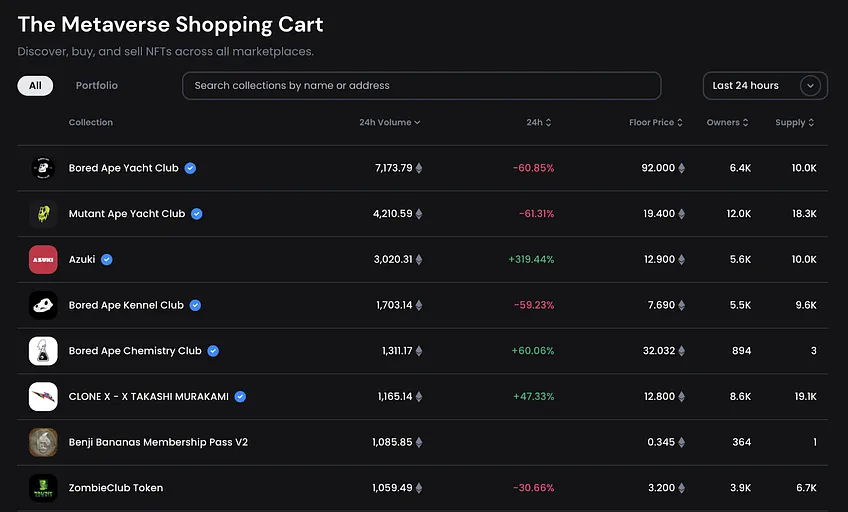848x512 pixels.
Task: Switch to the Portfolio tab
Action: (x=97, y=85)
